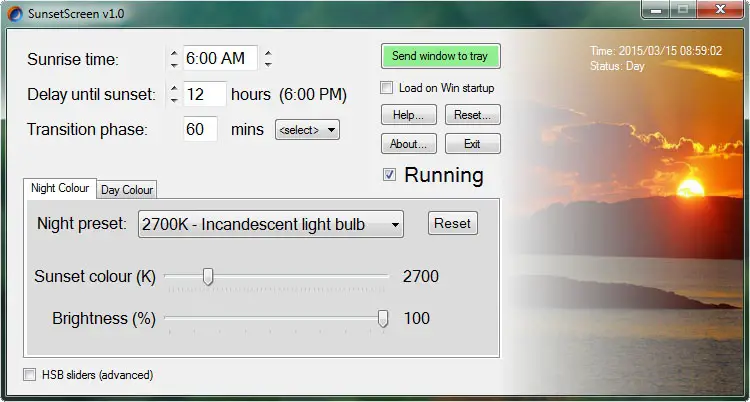The width and height of the screenshot is (750, 402).
Task: Click Send window to tray button
Action: click(441, 56)
